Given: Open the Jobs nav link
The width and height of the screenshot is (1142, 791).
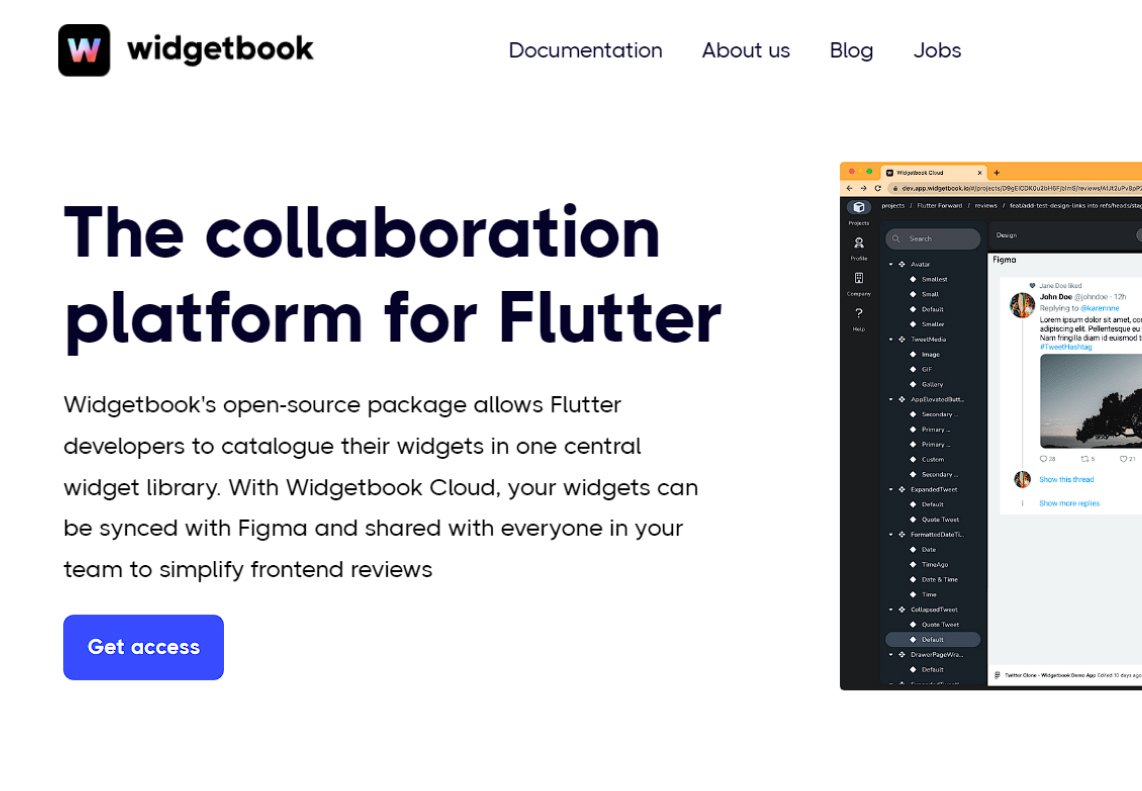Looking at the screenshot, I should (x=937, y=50).
